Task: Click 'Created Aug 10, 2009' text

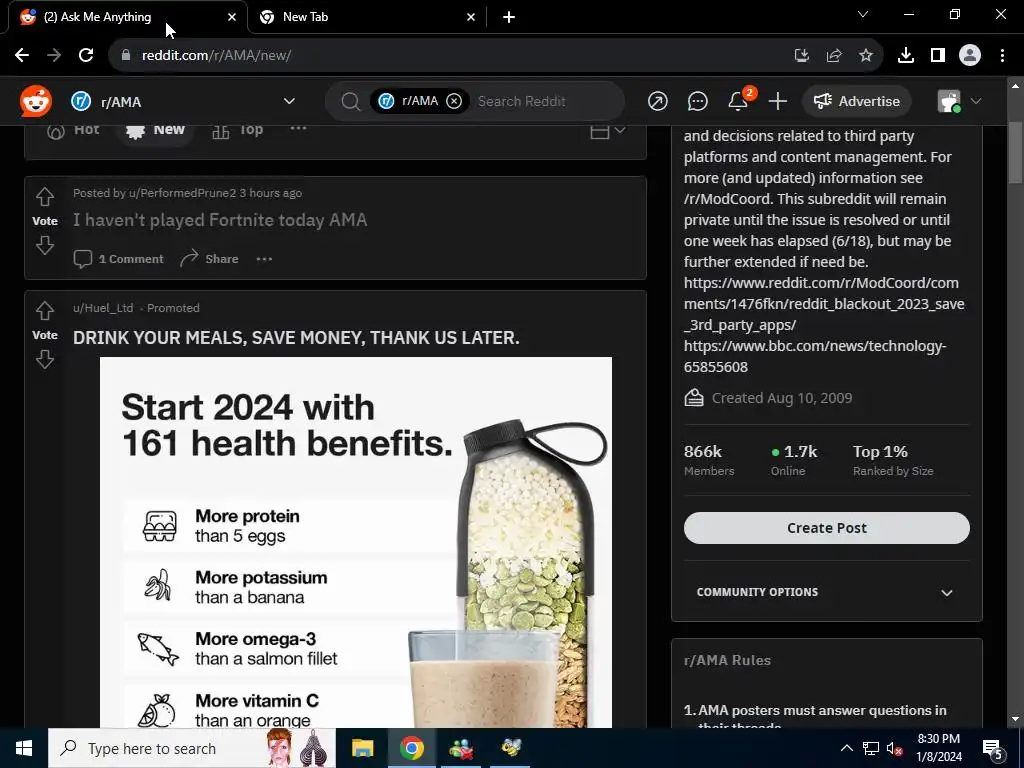Action: 781,398
